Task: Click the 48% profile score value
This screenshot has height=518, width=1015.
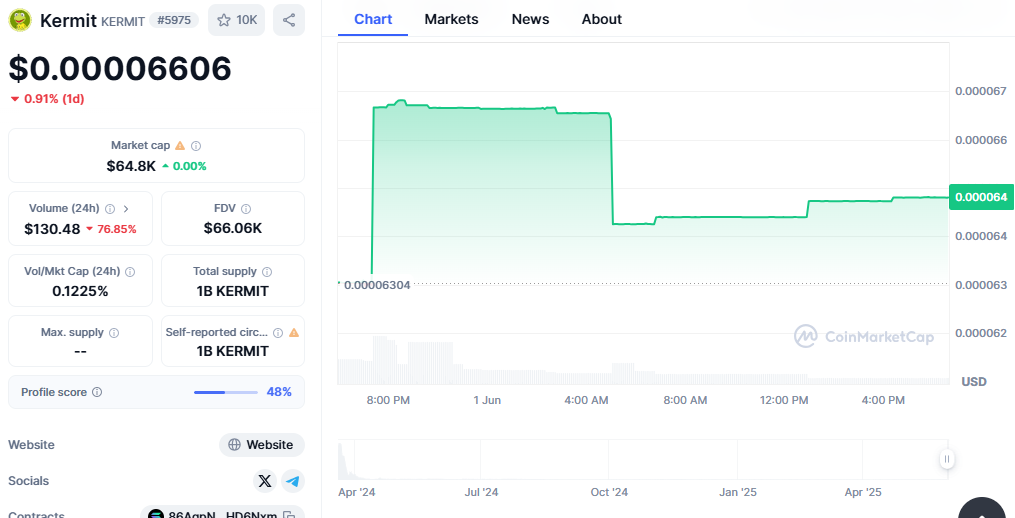Action: 279,392
